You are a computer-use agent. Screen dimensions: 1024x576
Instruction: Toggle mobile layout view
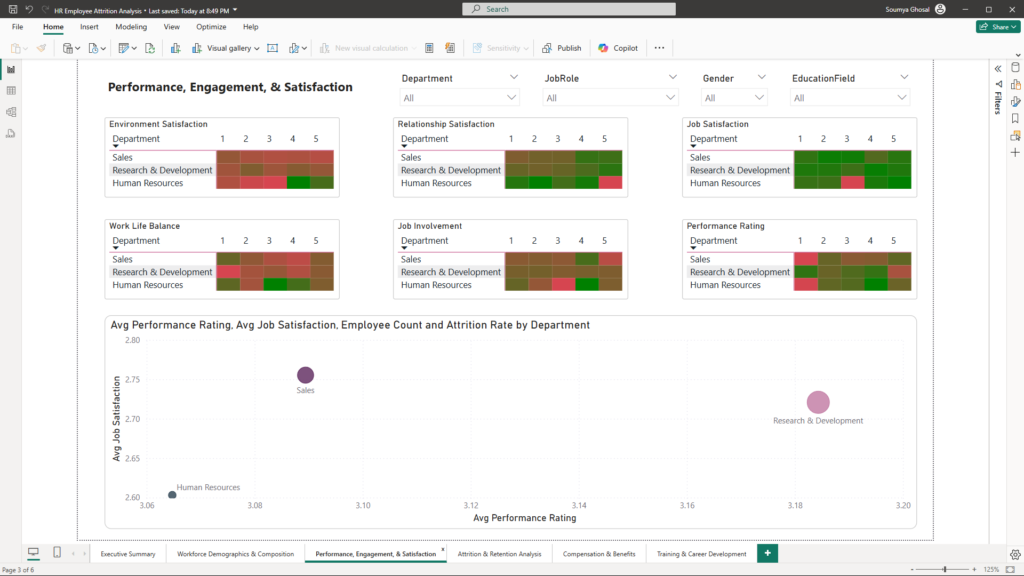[56, 553]
